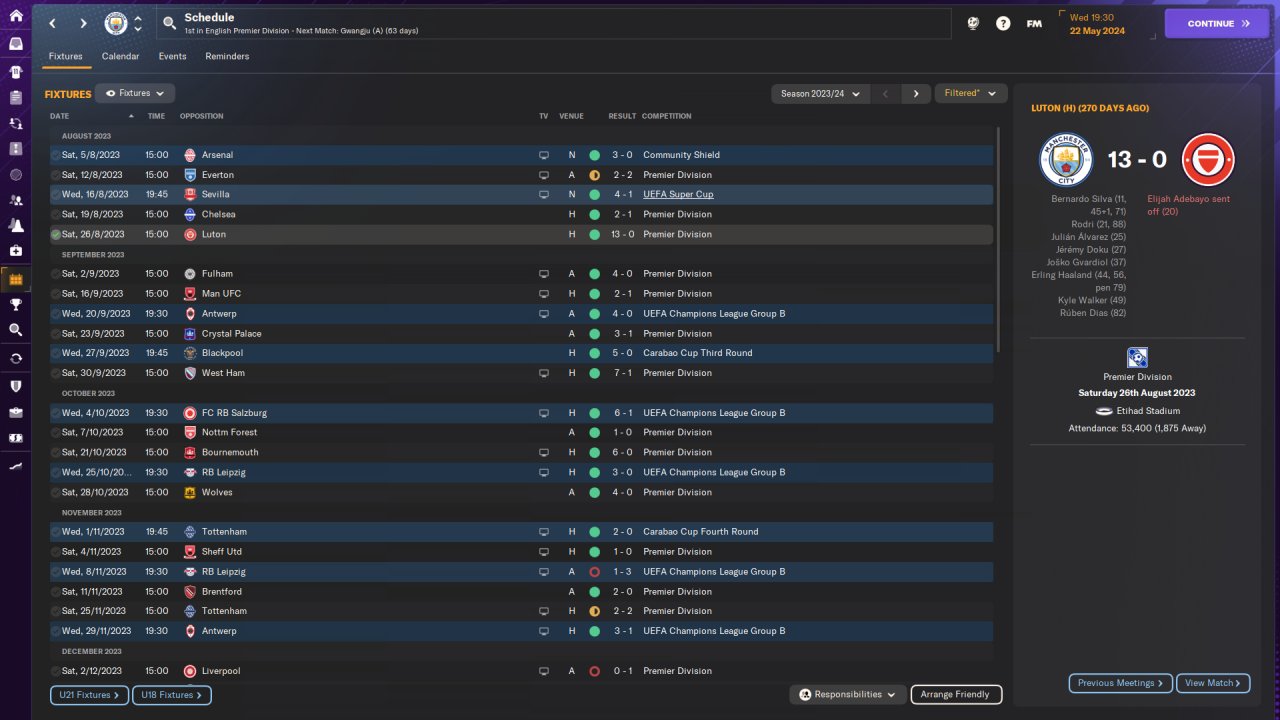Open the Scouting magnifier icon in sidebar
The width and height of the screenshot is (1280, 720).
15,330
